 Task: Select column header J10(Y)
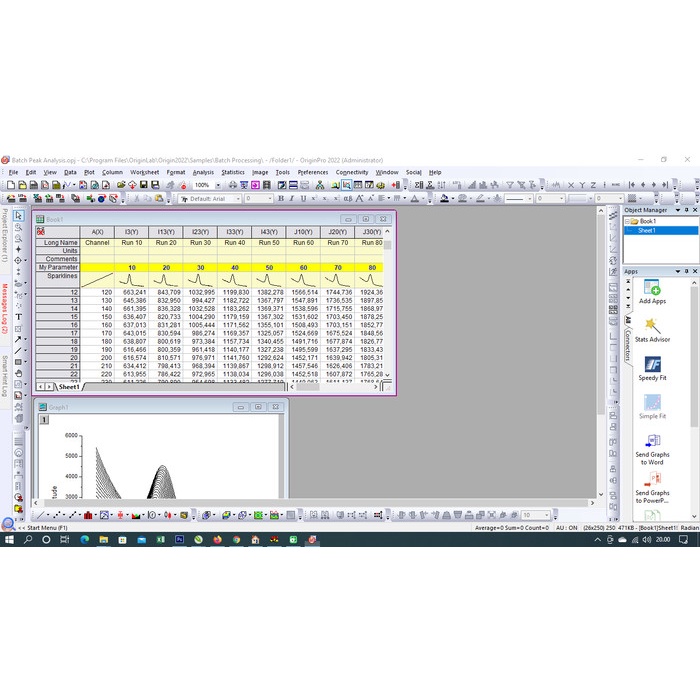click(303, 232)
